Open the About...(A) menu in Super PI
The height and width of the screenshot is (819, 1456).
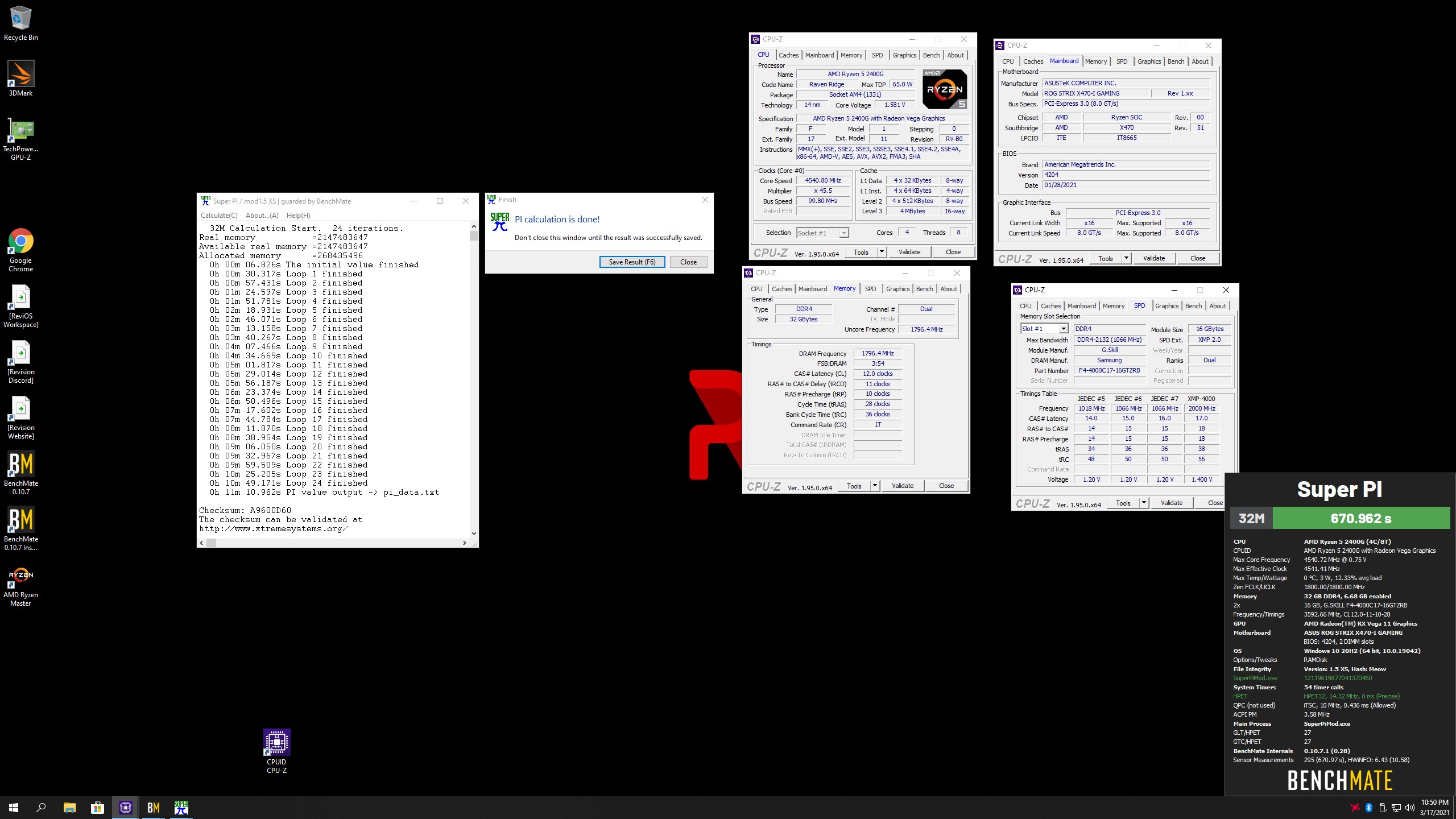(x=262, y=216)
